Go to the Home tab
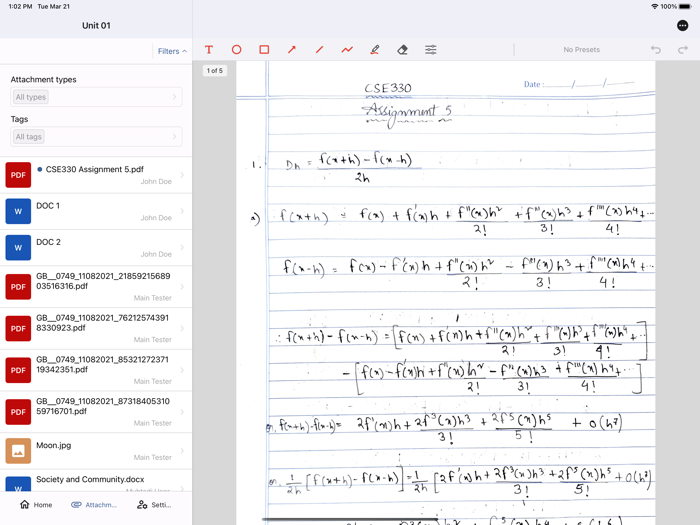The image size is (700, 525). pyautogui.click(x=36, y=504)
